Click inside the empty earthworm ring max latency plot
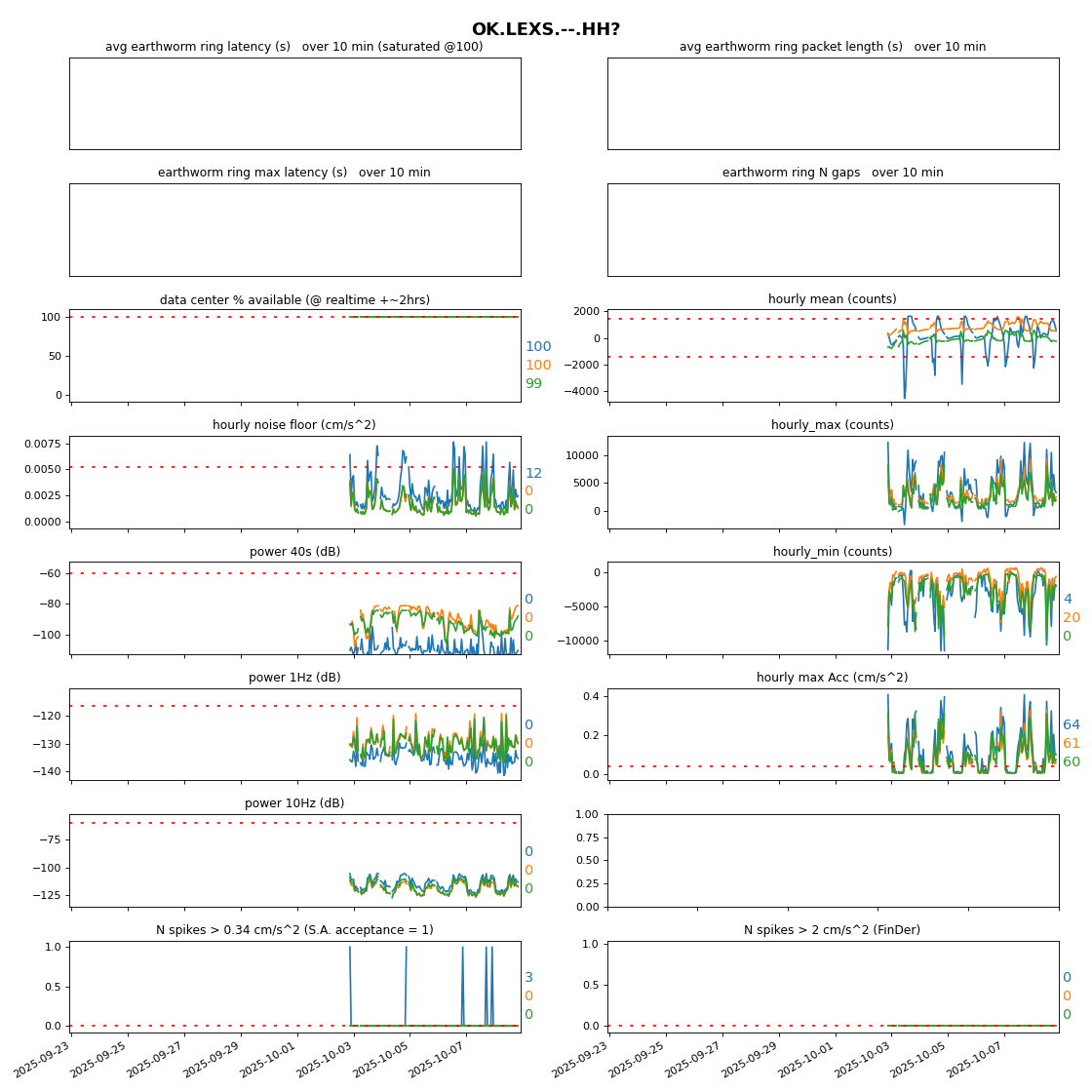Viewport: 1092px width, 1092px height. tap(294, 229)
